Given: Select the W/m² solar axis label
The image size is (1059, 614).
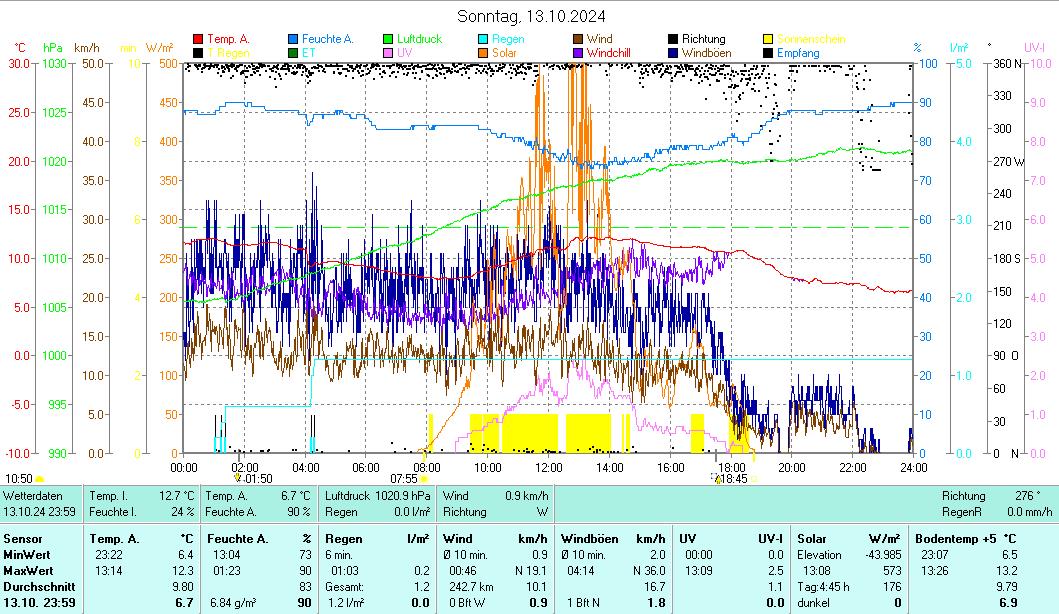Looking at the screenshot, I should 159,48.
